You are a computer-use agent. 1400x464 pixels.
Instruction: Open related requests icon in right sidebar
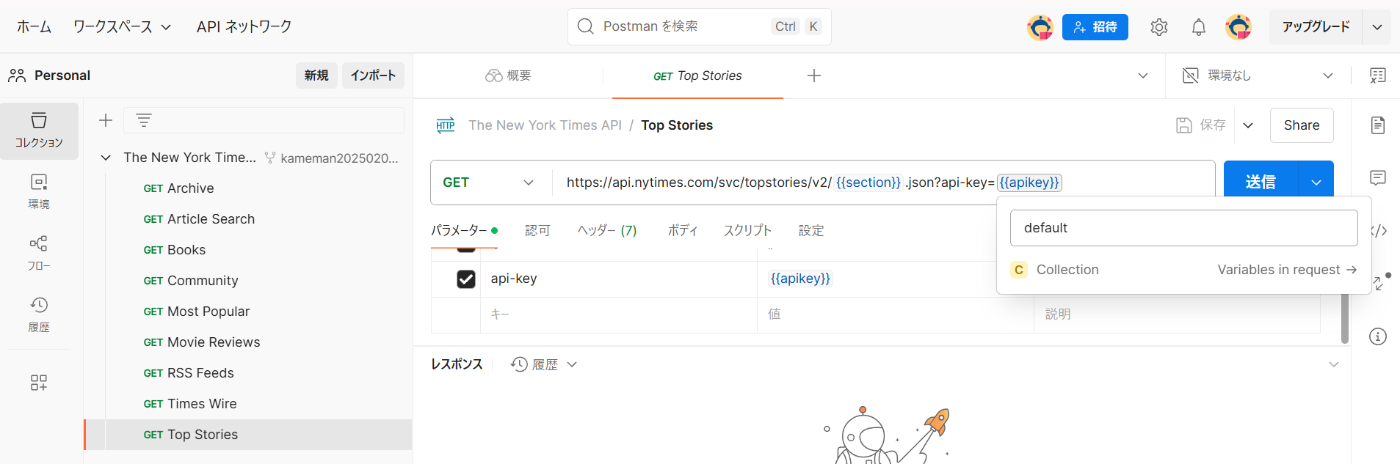[x=1378, y=283]
